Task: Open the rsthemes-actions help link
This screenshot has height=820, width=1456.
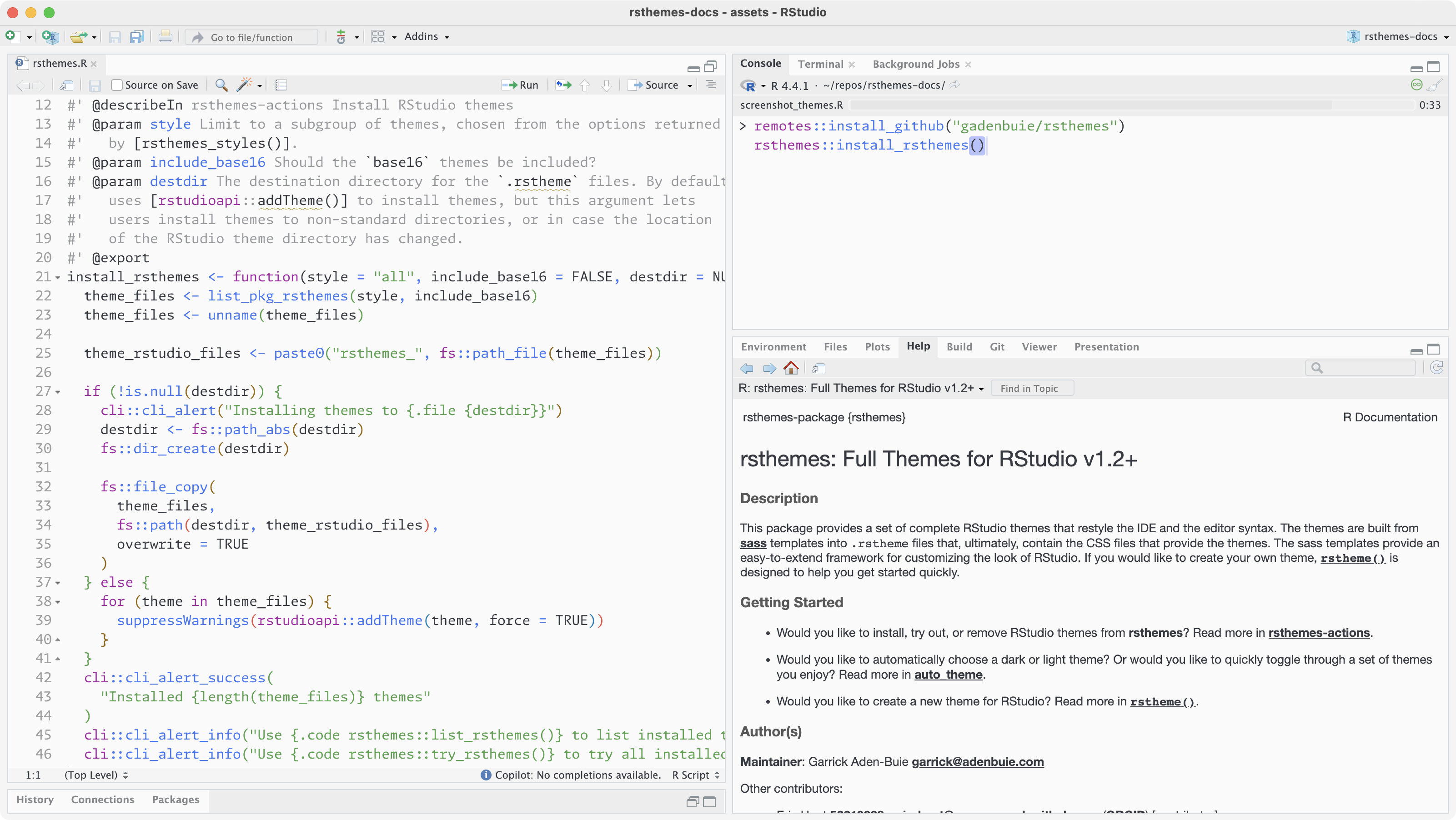Action: (x=1319, y=633)
